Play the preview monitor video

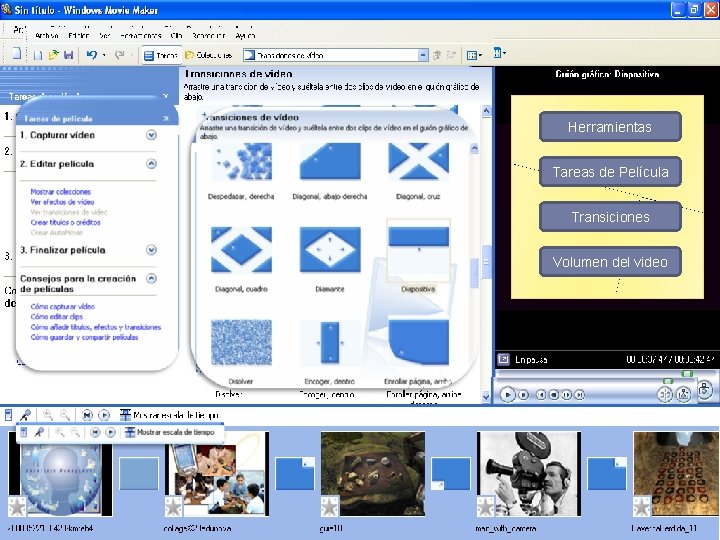[507, 394]
